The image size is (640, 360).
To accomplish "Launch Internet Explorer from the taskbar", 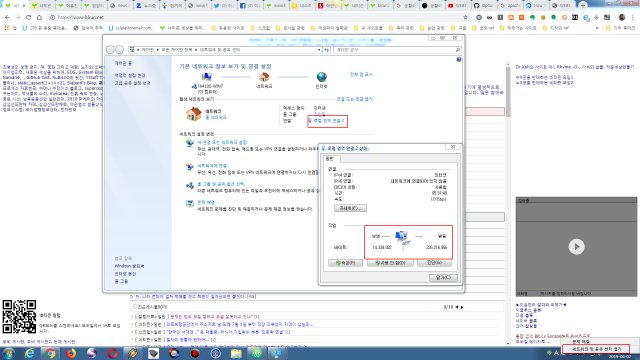I will coord(29,353).
